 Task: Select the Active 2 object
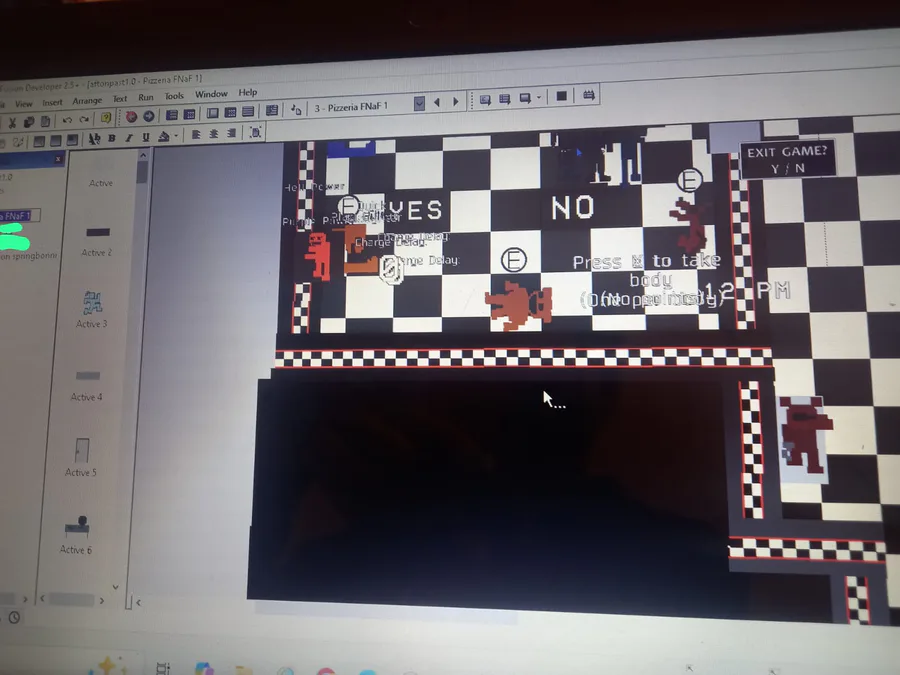pyautogui.click(x=97, y=241)
